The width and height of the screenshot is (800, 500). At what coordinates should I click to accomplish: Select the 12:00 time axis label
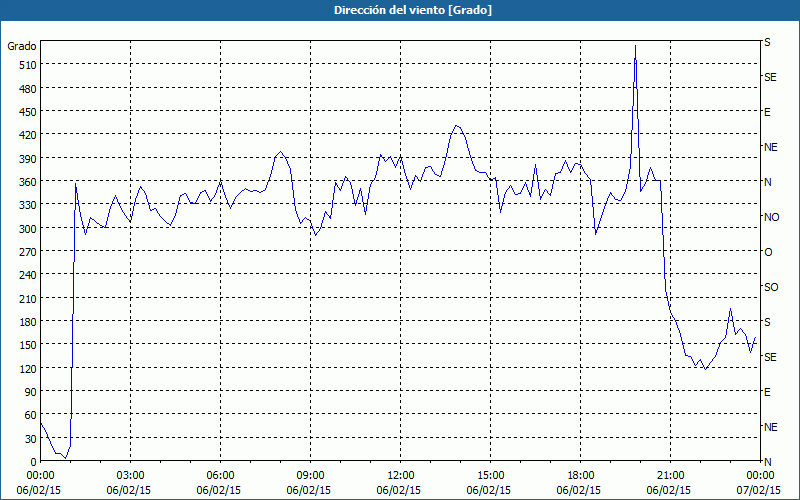(401, 476)
